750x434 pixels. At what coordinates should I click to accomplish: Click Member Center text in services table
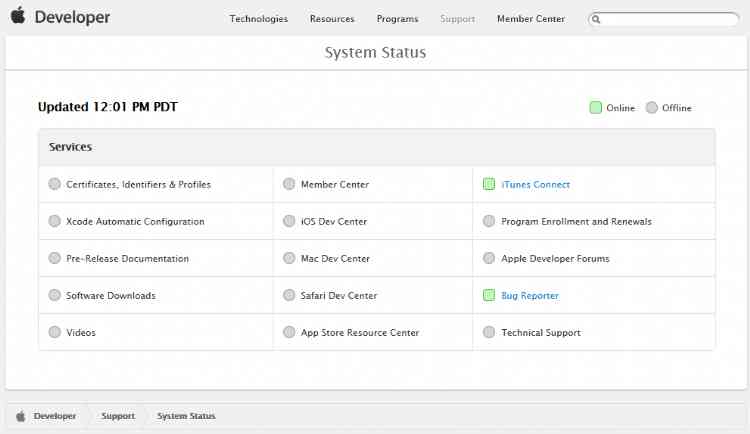pos(335,185)
